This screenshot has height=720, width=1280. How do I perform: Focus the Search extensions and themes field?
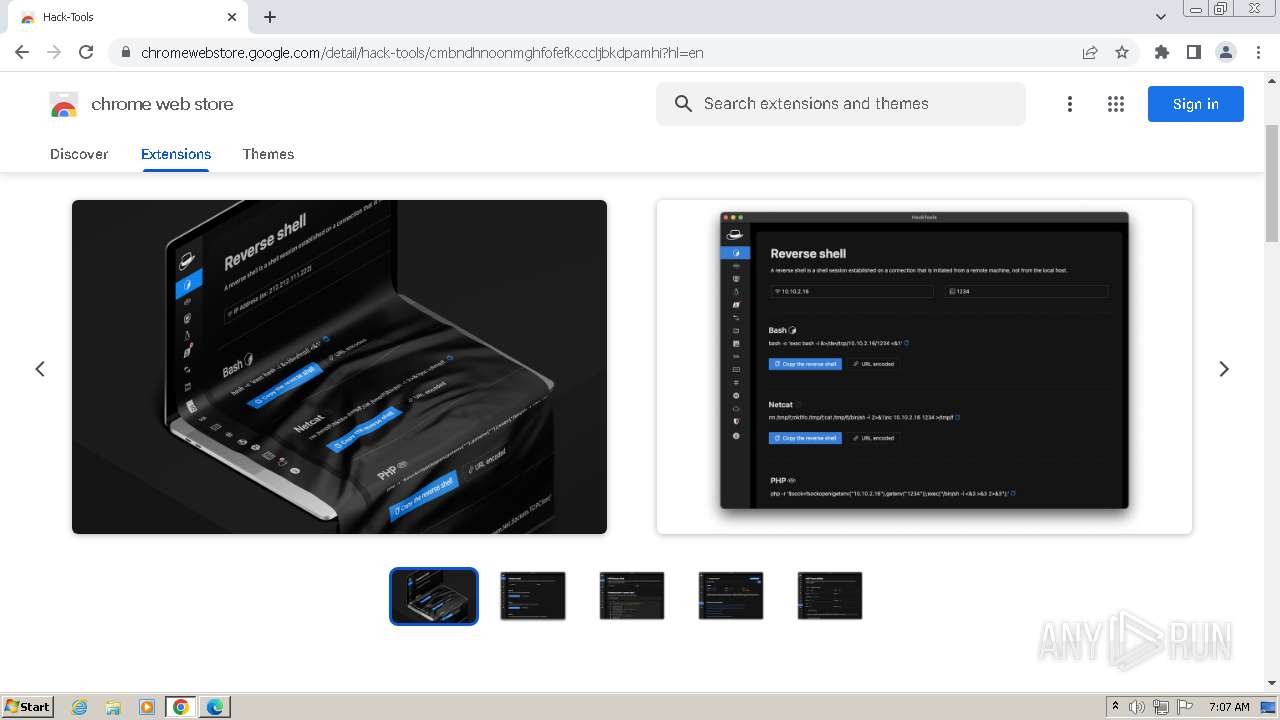(841, 104)
